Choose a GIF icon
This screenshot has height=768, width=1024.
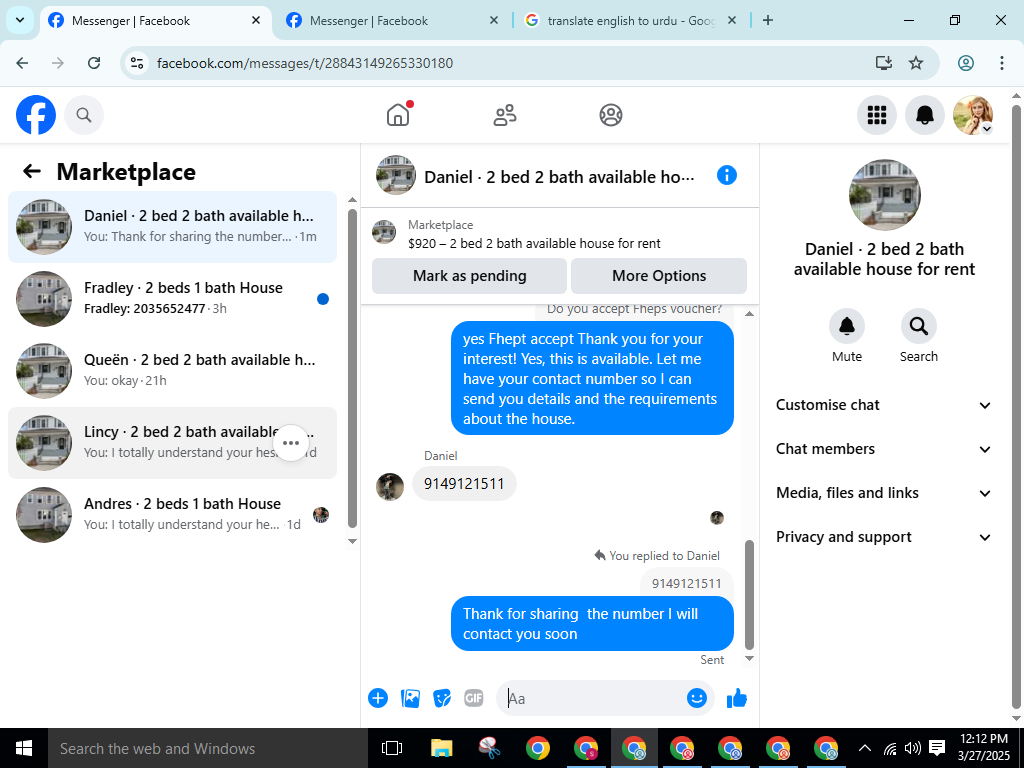[x=473, y=698]
